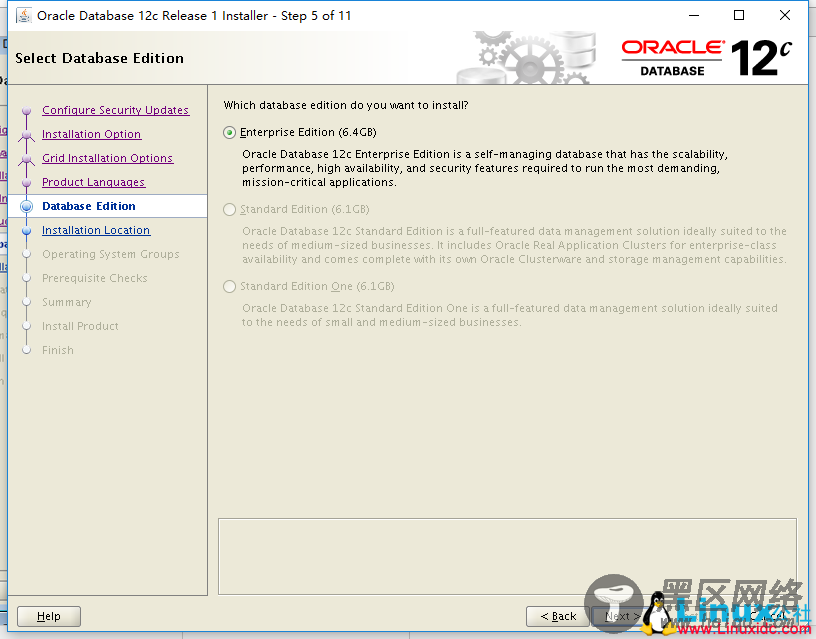Click the Finish step label
The height and width of the screenshot is (639, 816).
[58, 350]
